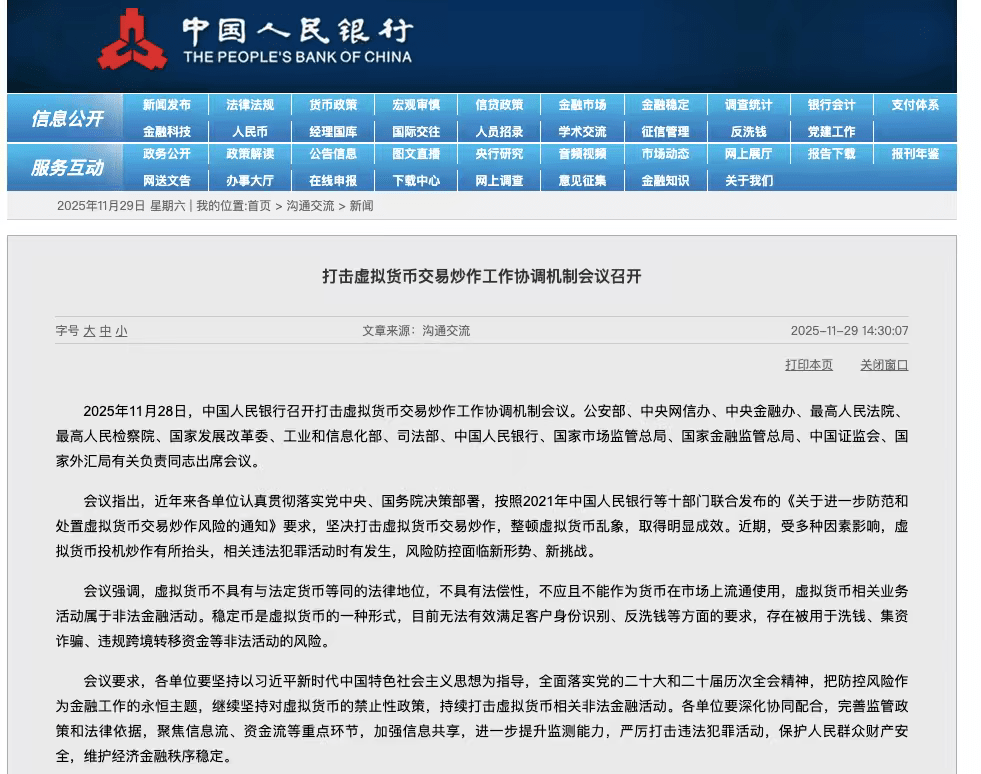Screen dimensions: 981x774
Task: Open the 关于我们 page
Action: pos(748,181)
